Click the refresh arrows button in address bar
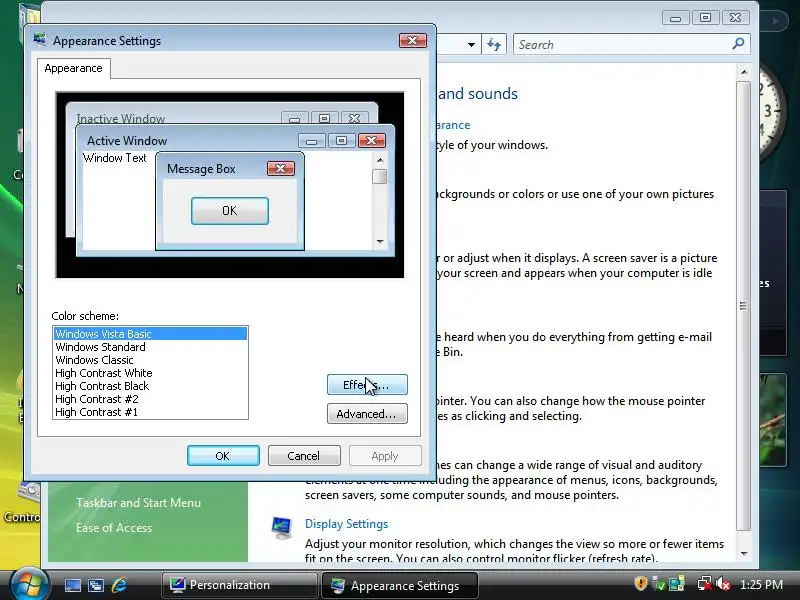 pos(494,44)
